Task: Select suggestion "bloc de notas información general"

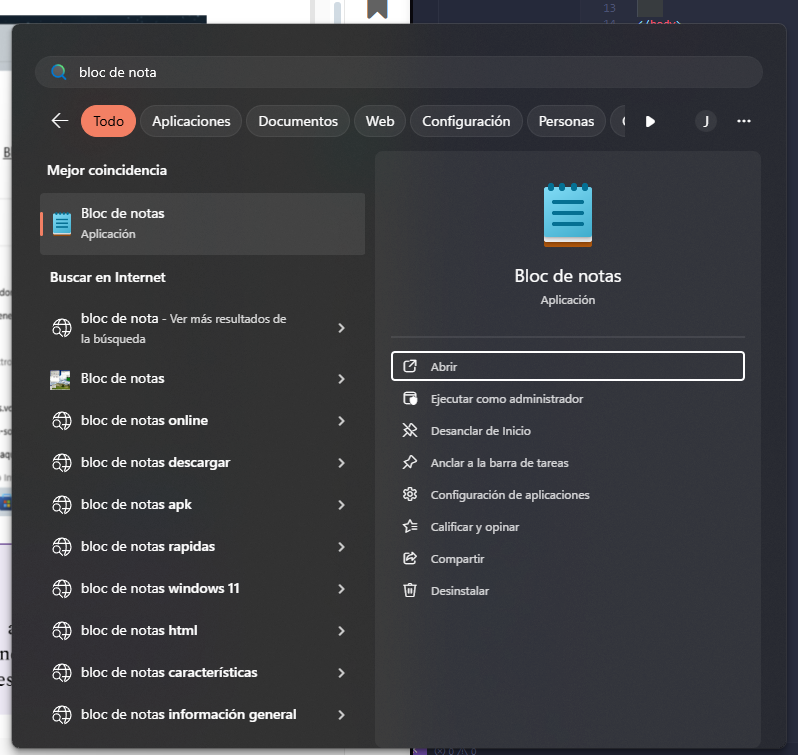Action: pyautogui.click(x=202, y=714)
